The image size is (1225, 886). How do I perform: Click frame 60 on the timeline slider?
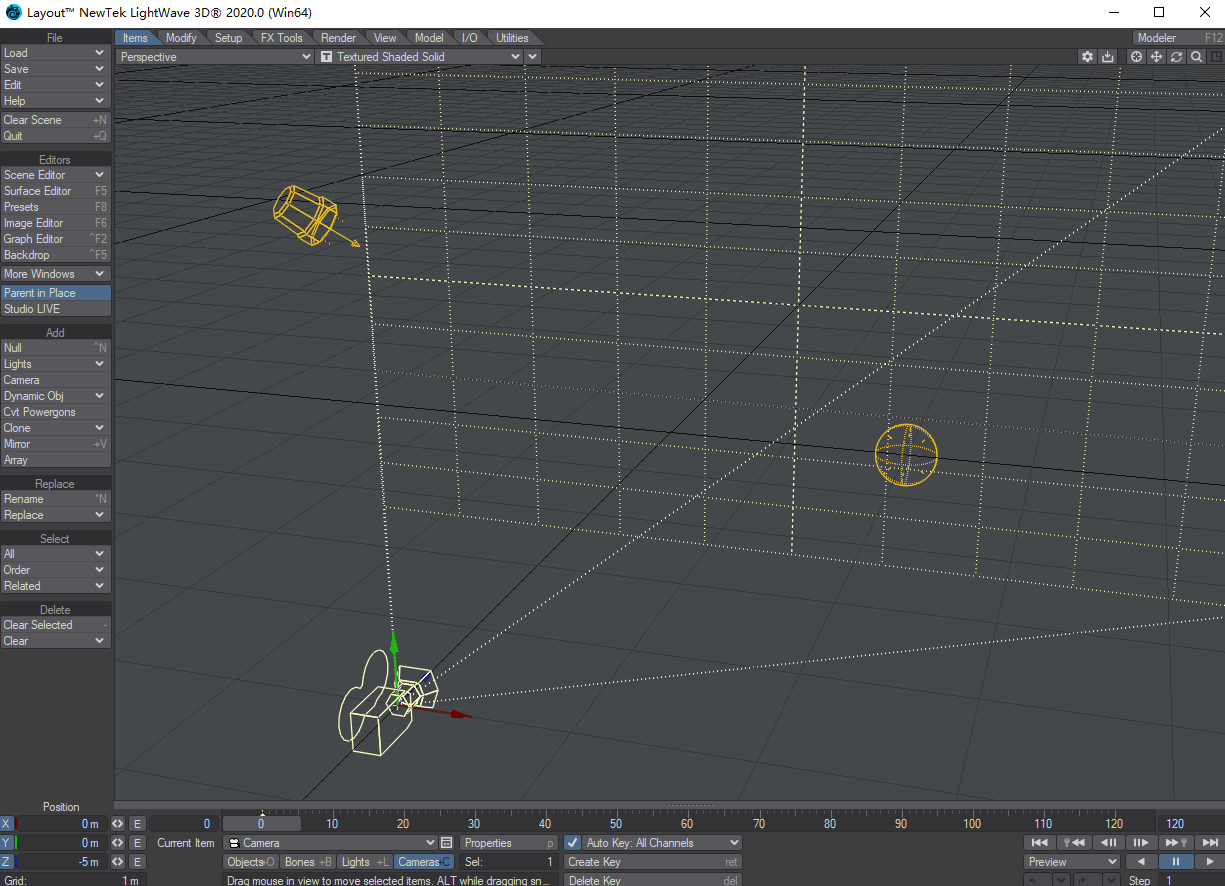click(687, 824)
